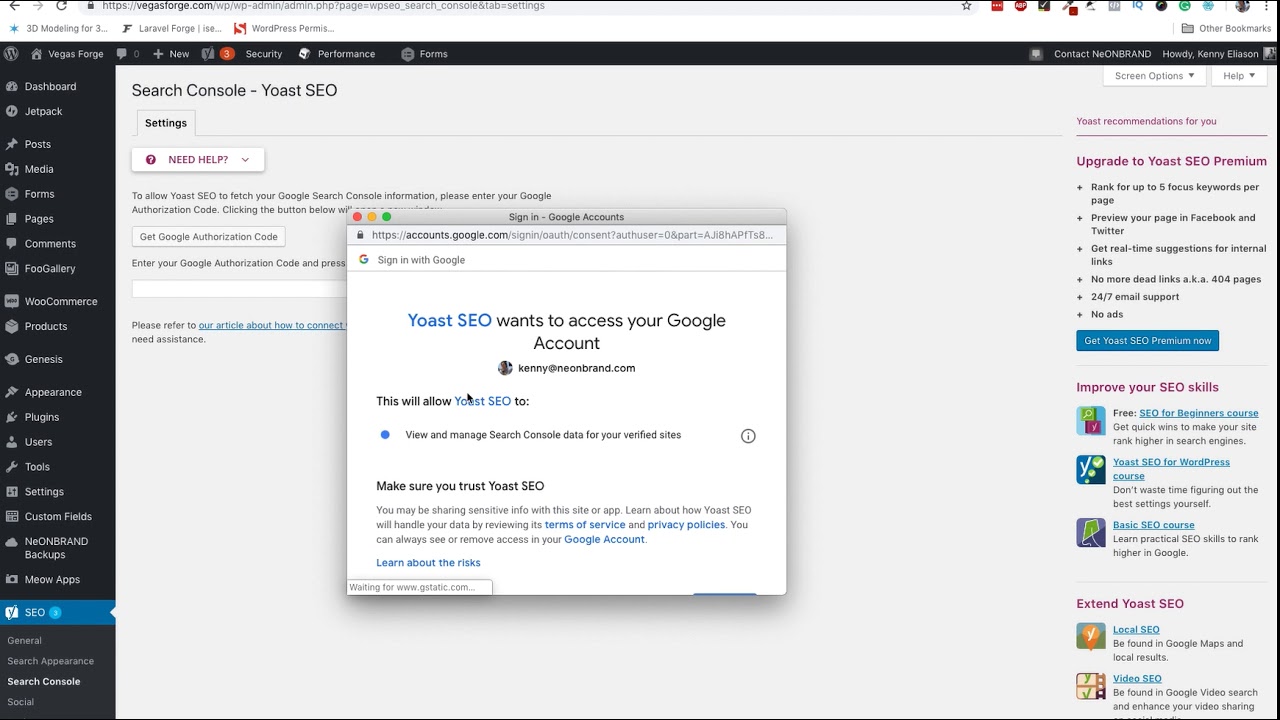Image resolution: width=1280 pixels, height=720 pixels.
Task: Open the Google Account link
Action: click(604, 540)
